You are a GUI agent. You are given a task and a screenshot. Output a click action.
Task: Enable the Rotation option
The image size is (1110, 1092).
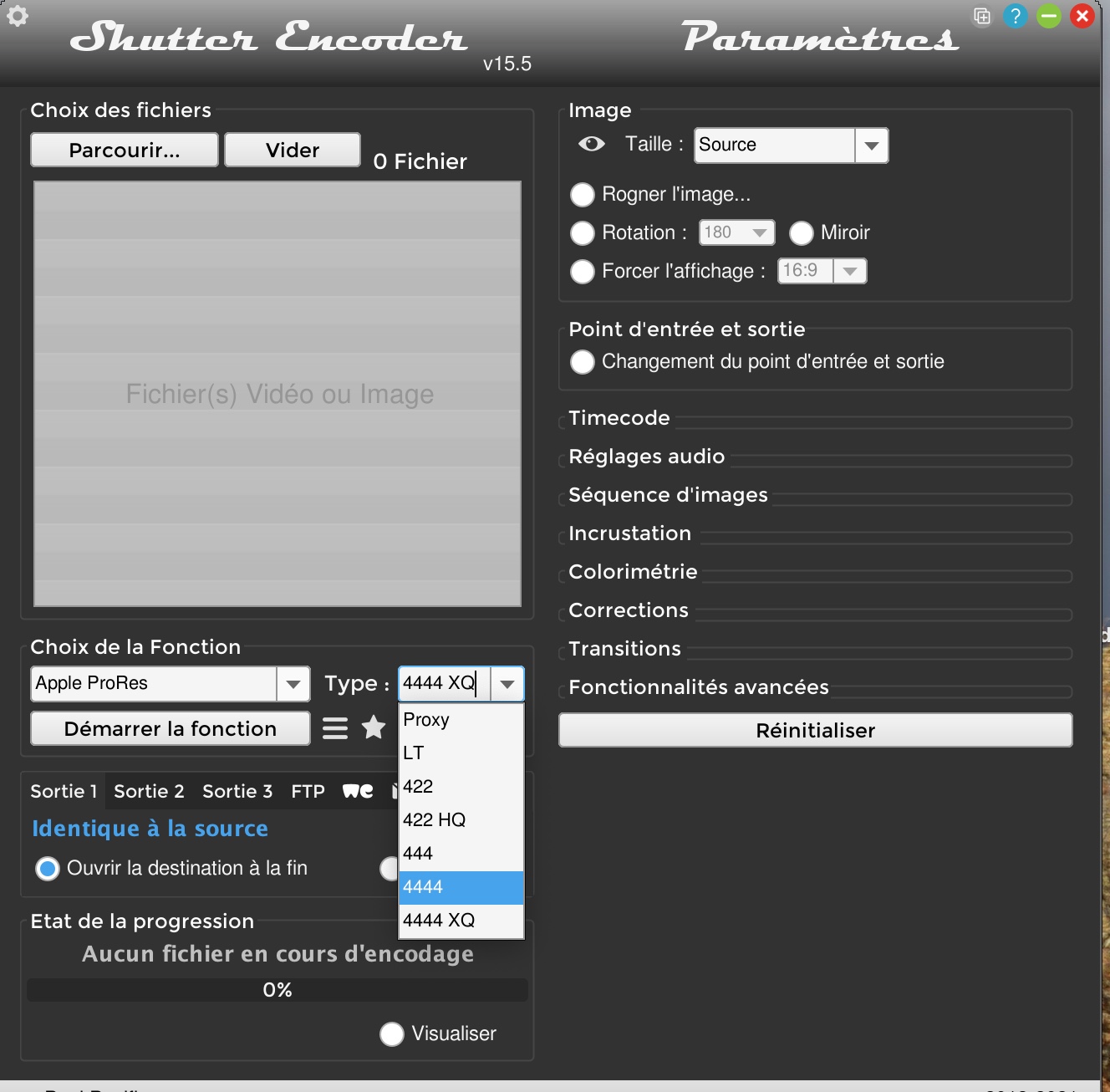tap(582, 233)
